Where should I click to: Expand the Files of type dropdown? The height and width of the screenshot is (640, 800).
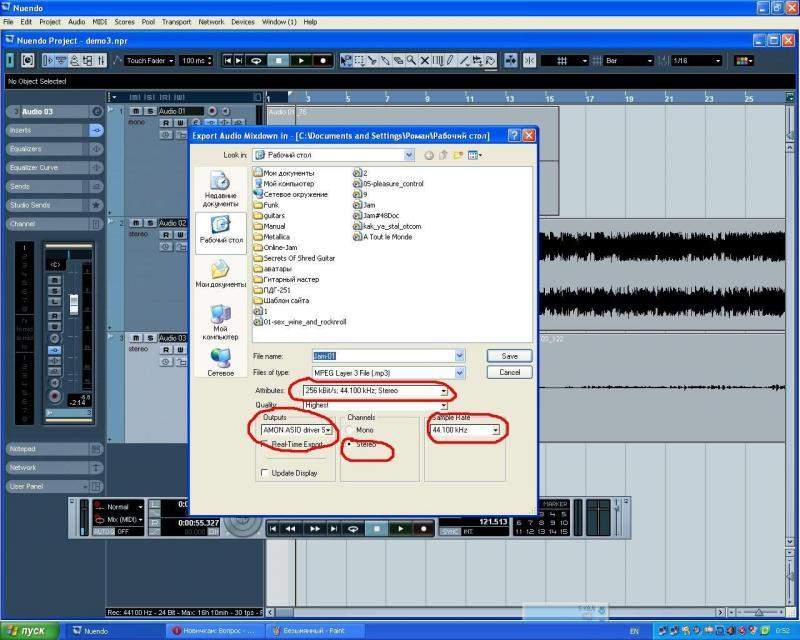click(x=459, y=373)
